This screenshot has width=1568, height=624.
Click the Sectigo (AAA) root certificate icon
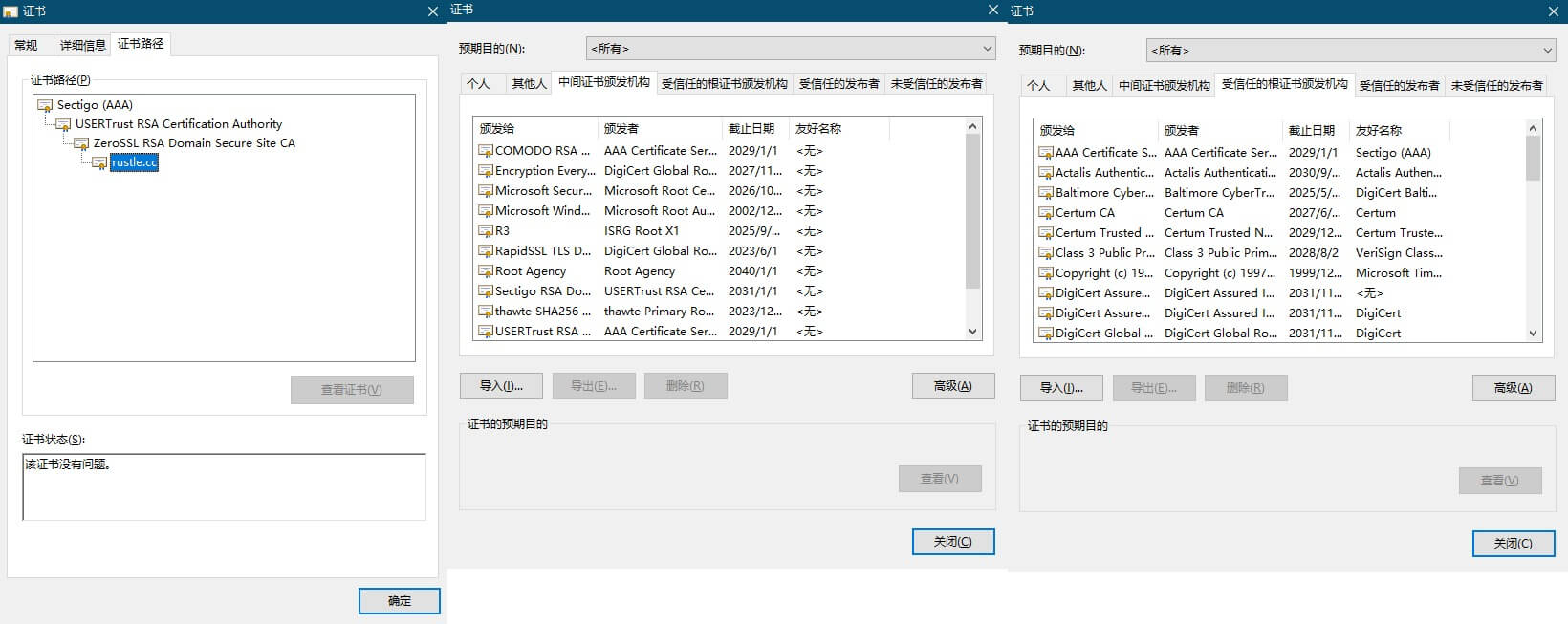(x=45, y=105)
